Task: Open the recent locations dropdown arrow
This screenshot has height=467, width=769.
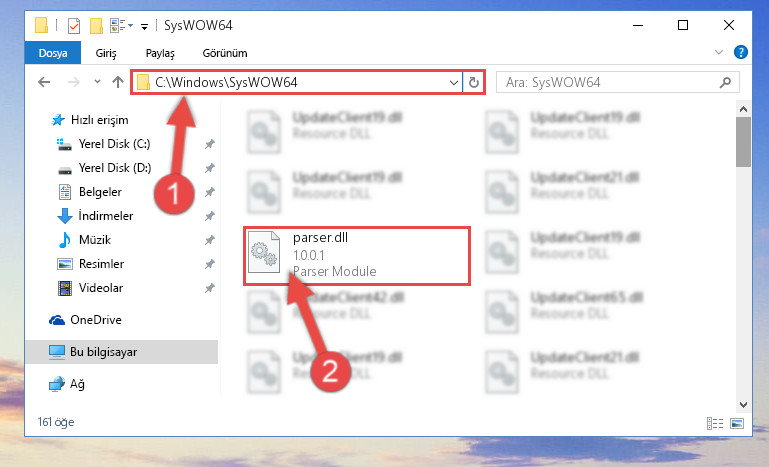Action: coord(97,82)
